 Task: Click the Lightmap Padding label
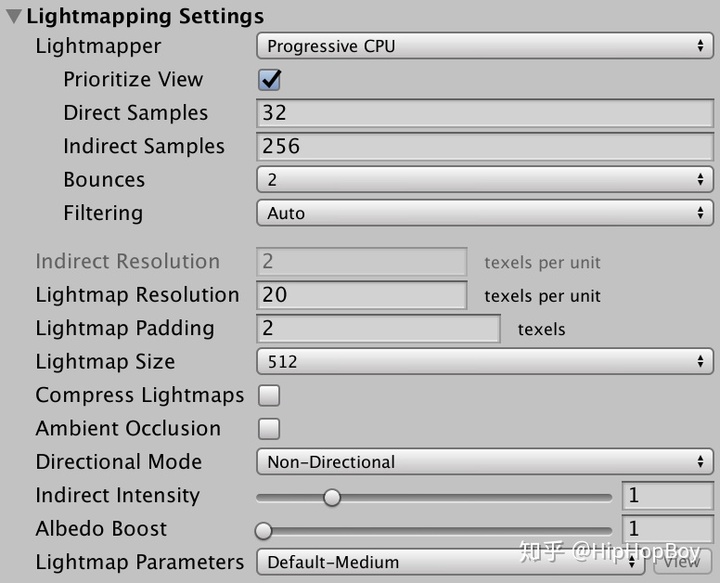(x=125, y=329)
